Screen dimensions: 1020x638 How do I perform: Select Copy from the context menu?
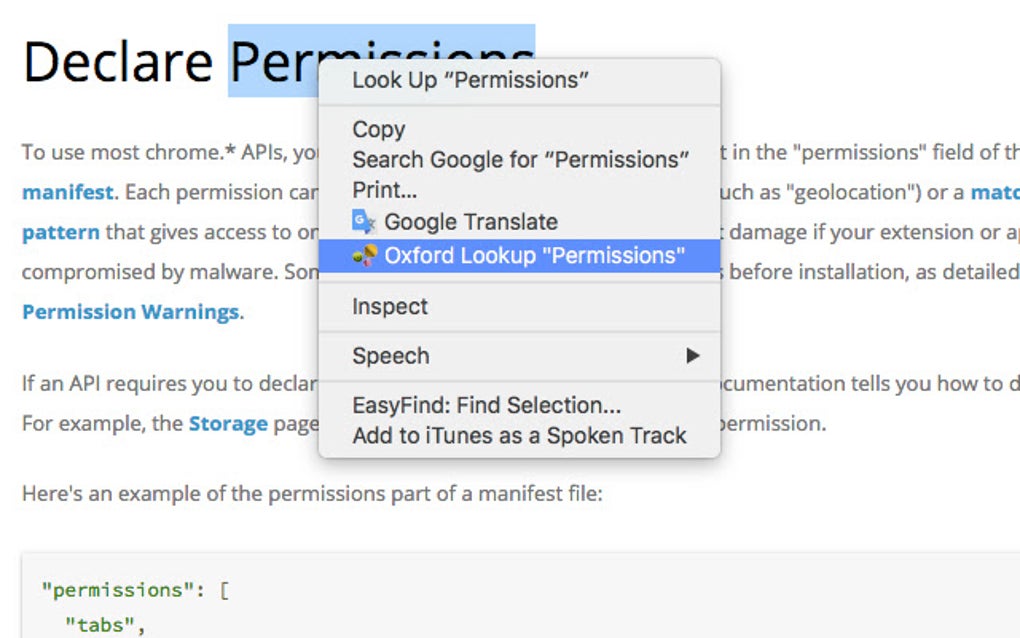pos(378,129)
